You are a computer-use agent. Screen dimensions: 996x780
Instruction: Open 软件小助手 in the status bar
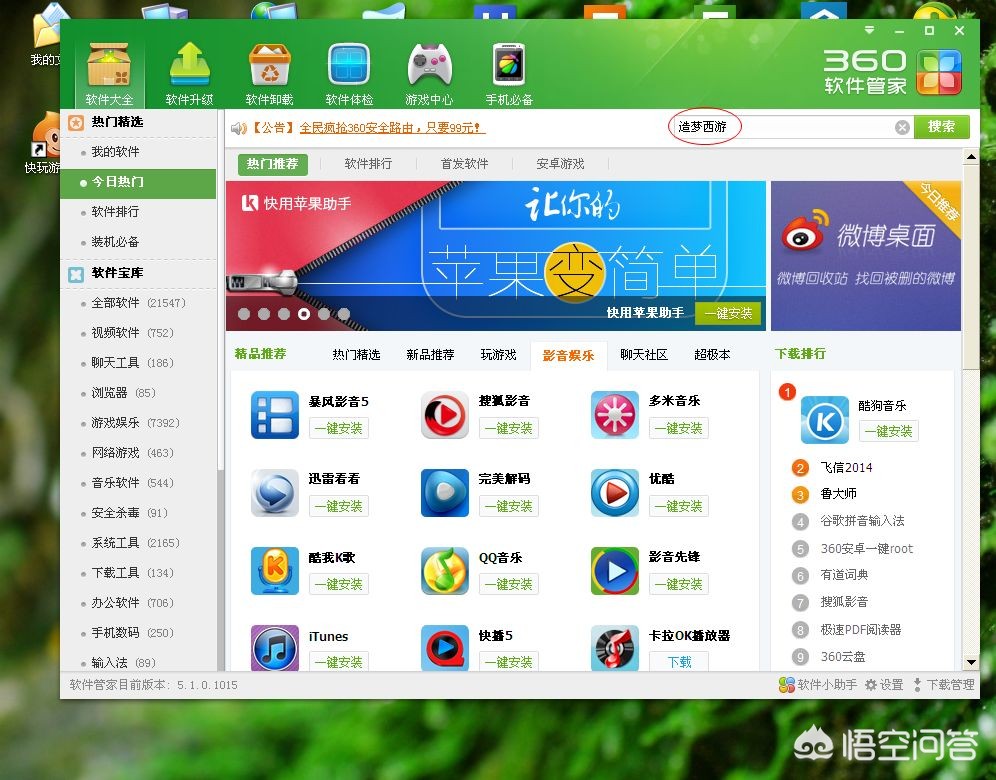pos(818,685)
